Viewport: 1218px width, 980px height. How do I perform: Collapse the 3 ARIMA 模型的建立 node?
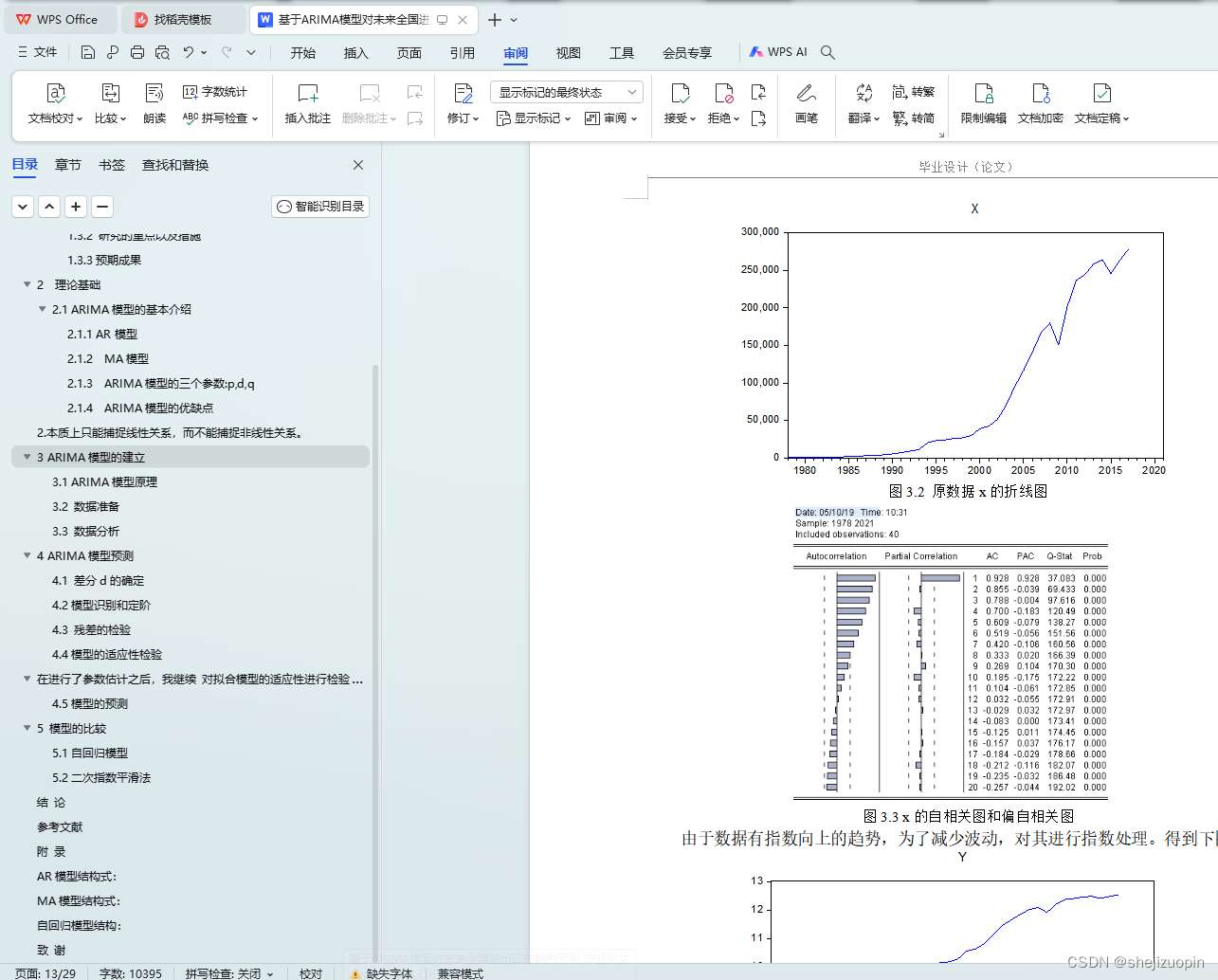(27, 457)
